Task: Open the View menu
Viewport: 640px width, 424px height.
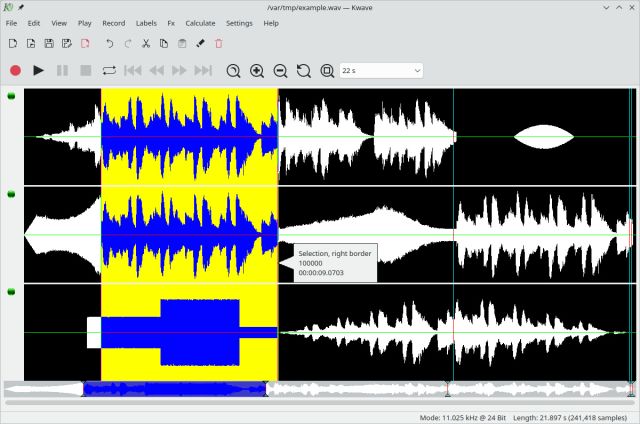Action: pos(59,23)
